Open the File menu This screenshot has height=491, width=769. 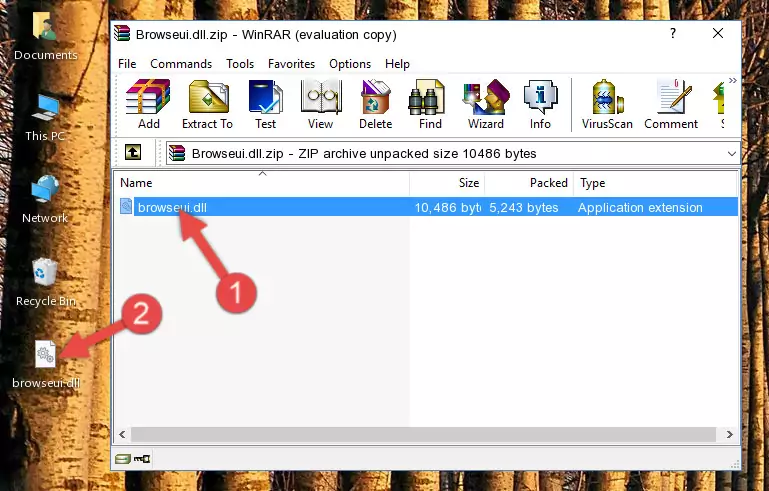[127, 64]
